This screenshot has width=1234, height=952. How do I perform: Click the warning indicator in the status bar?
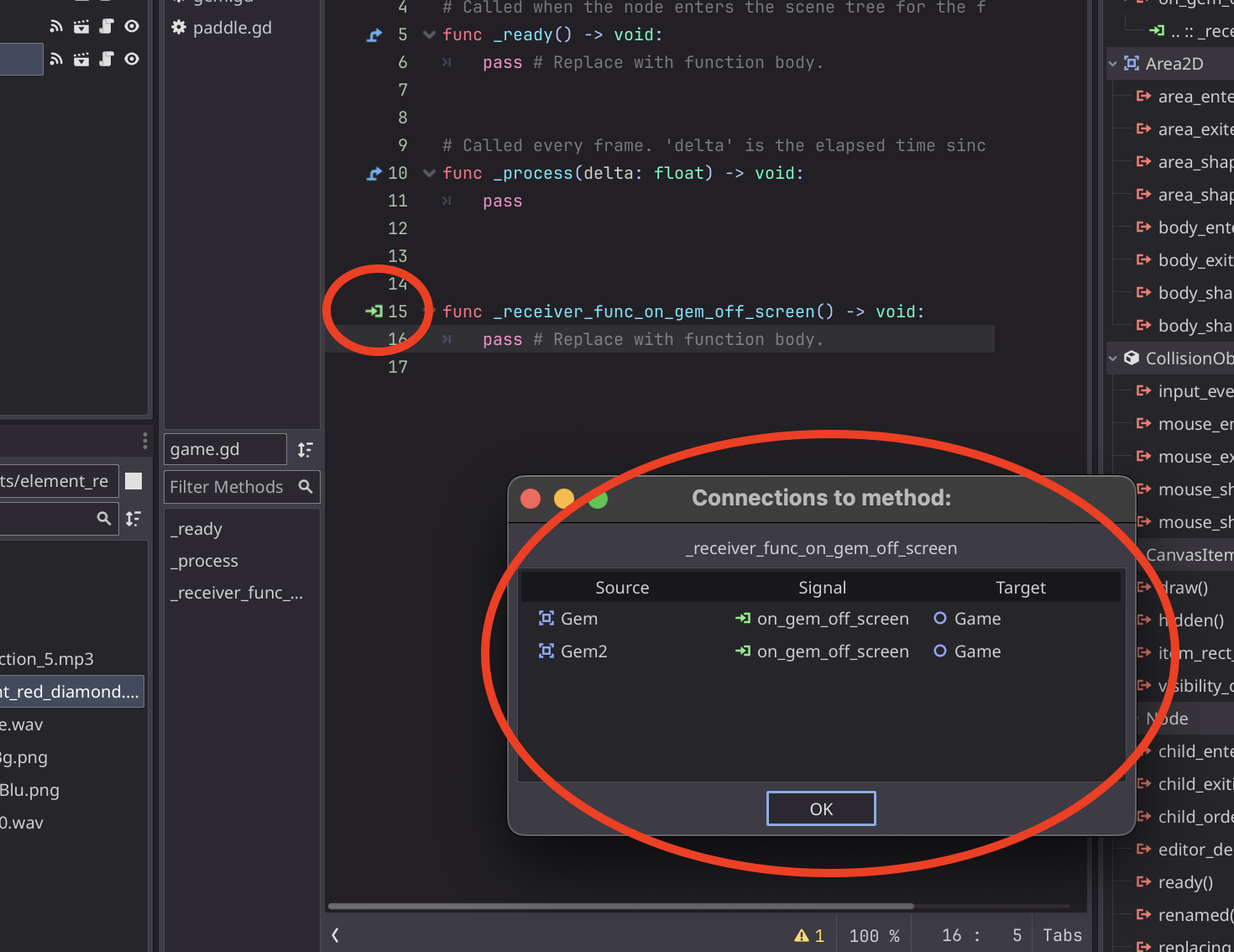pyautogui.click(x=808, y=934)
